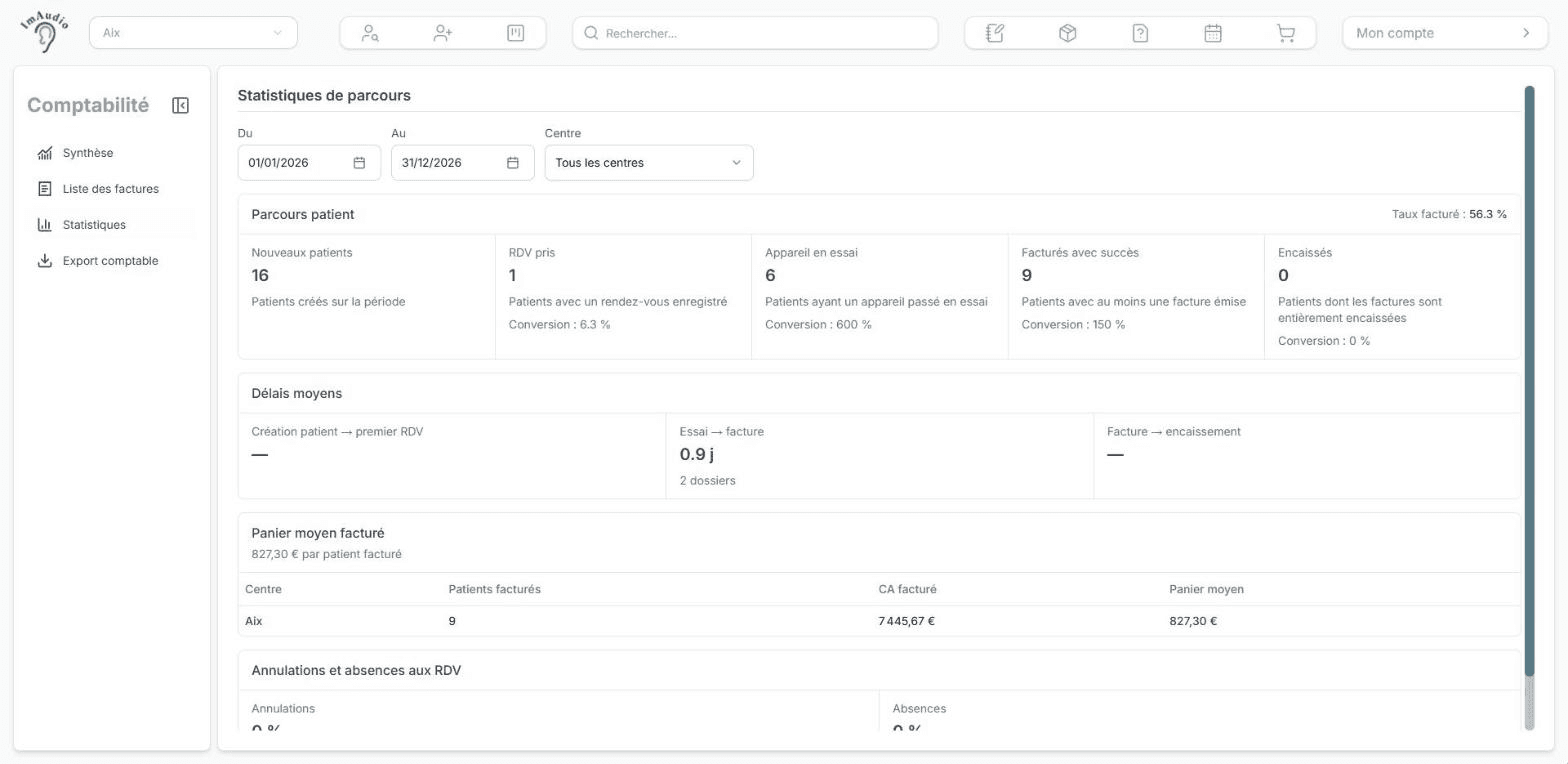Collapse the Comptabilité sidebar panel

pyautogui.click(x=180, y=105)
